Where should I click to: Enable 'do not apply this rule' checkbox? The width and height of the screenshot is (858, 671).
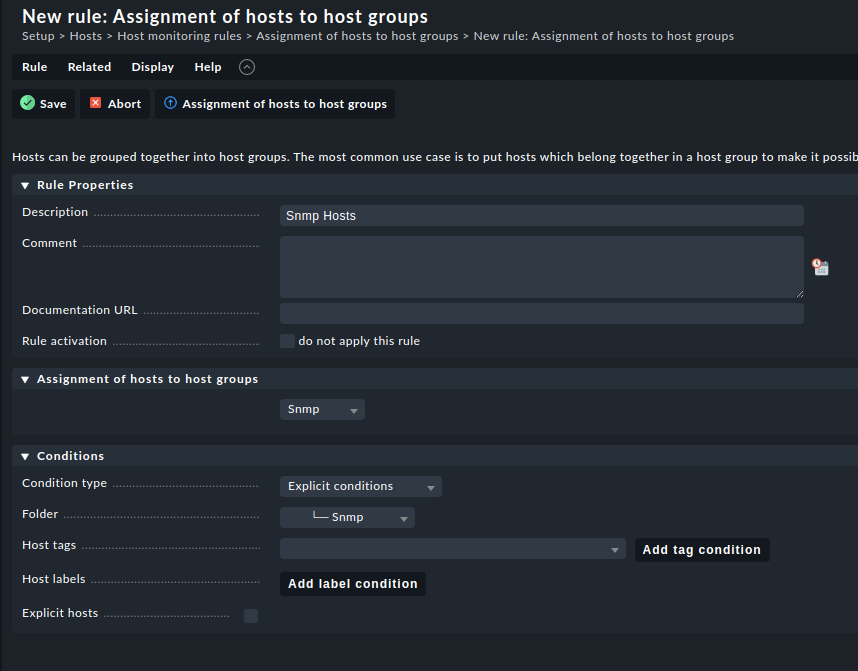288,341
